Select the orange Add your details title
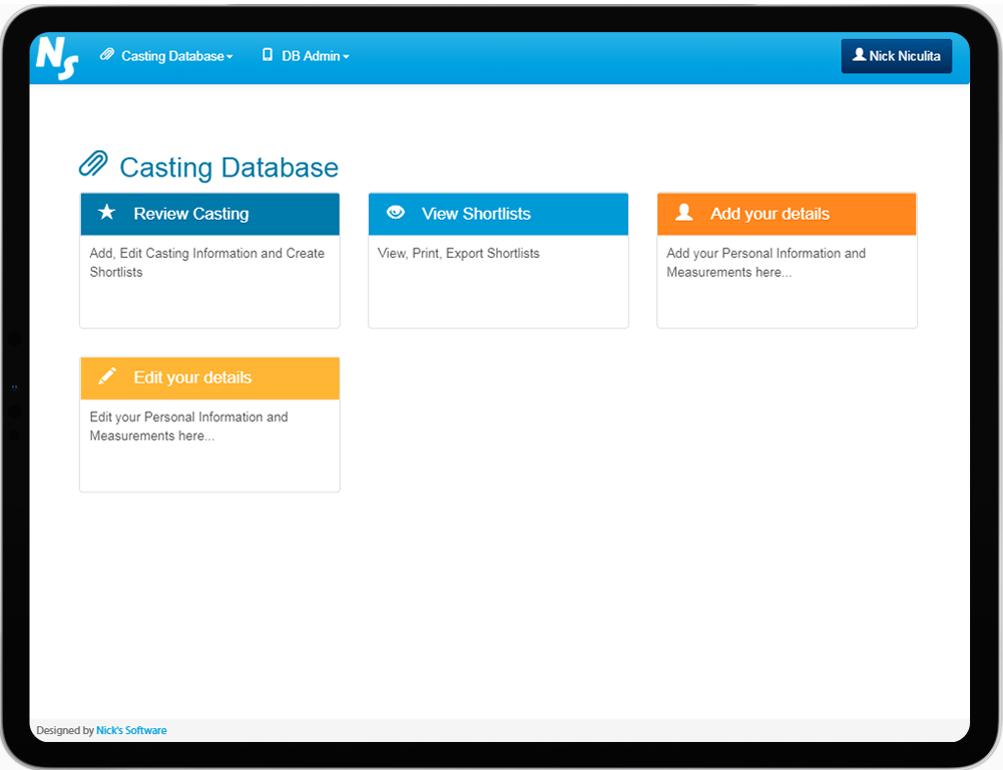This screenshot has width=1003, height=770. coord(770,214)
